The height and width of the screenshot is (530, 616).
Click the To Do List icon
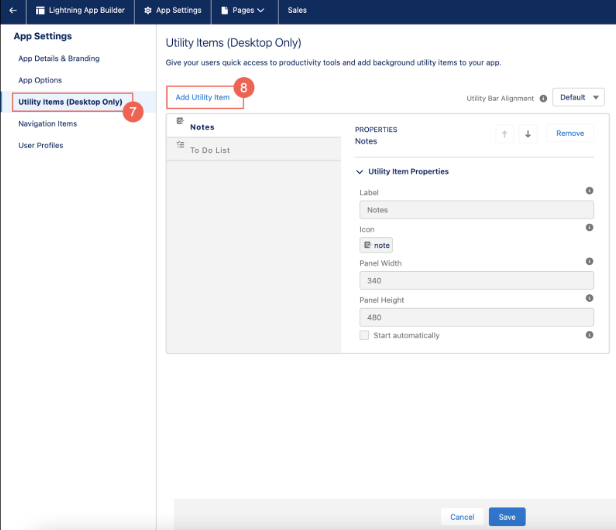[180, 145]
